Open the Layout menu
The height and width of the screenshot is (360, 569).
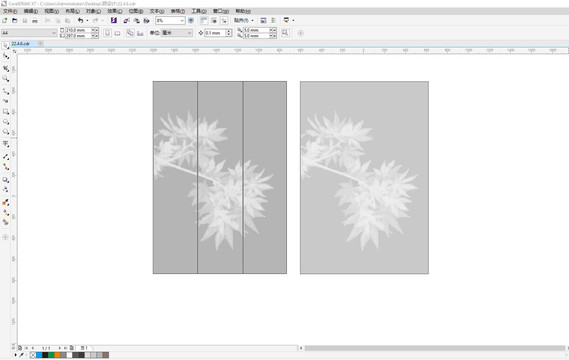(x=72, y=11)
